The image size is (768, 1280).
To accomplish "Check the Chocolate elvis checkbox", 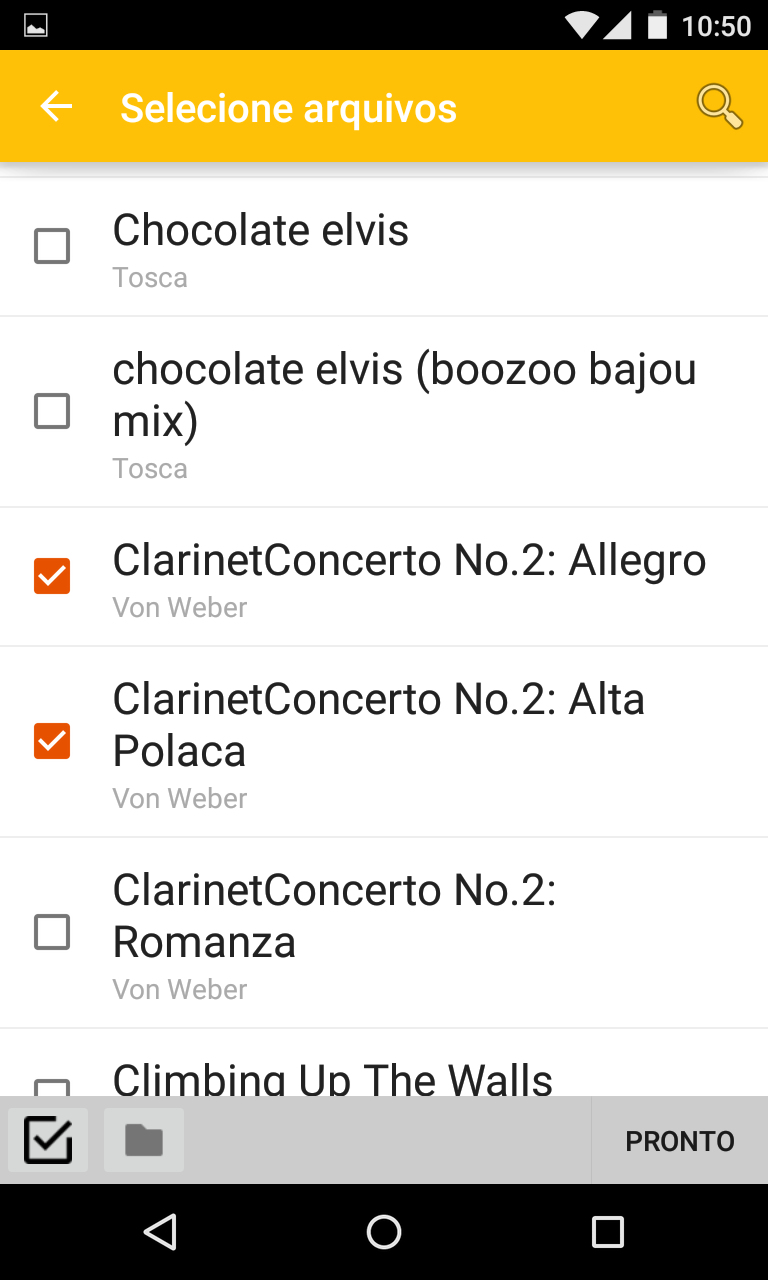I will point(52,246).
